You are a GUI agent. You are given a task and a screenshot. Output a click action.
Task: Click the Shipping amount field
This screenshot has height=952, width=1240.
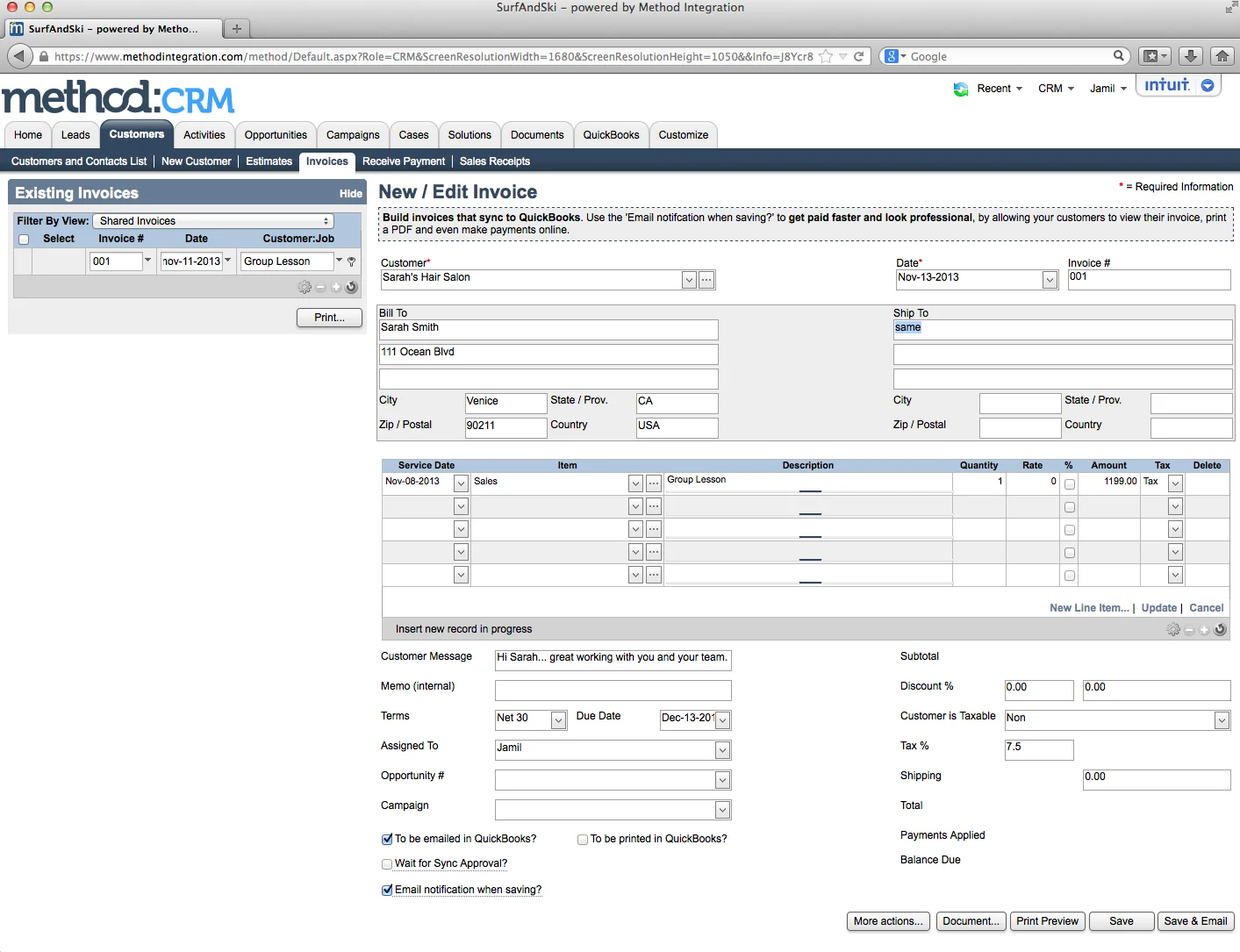pos(1157,779)
